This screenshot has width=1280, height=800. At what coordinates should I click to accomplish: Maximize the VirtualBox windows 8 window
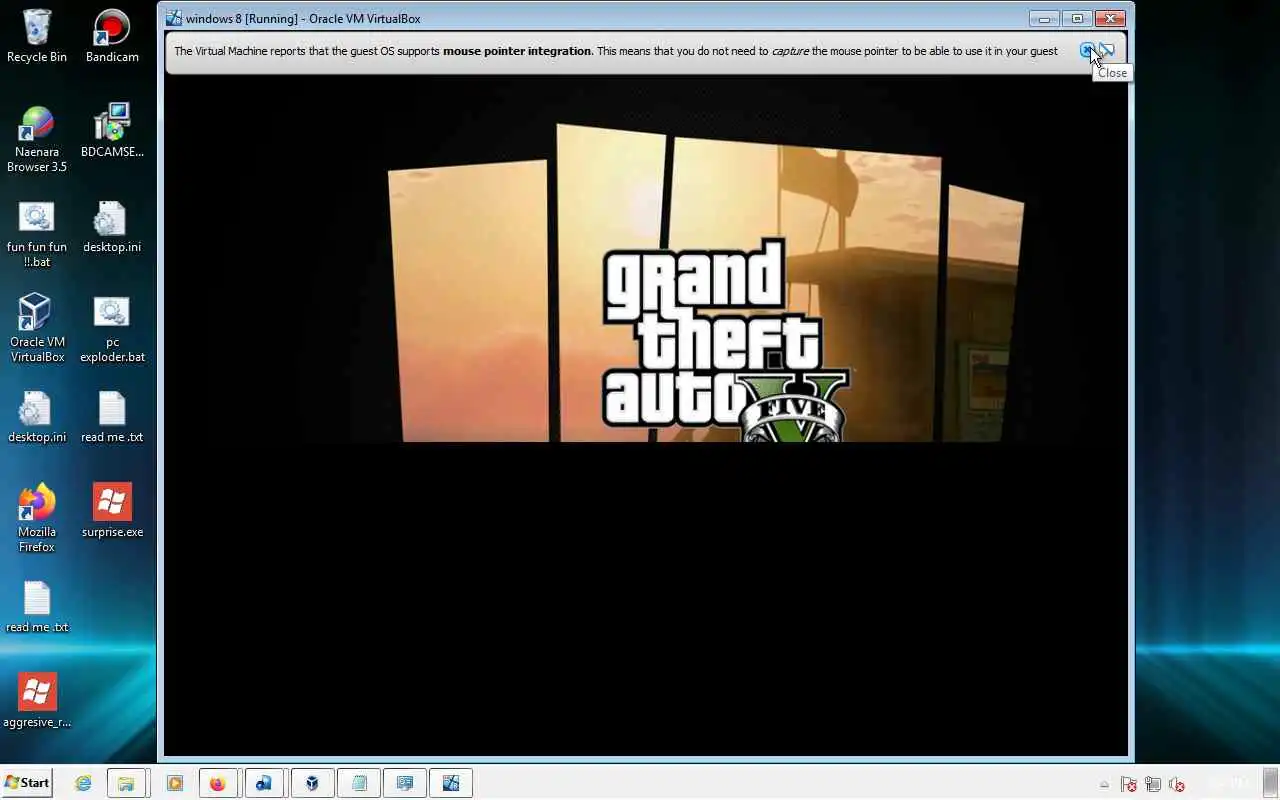(1077, 18)
